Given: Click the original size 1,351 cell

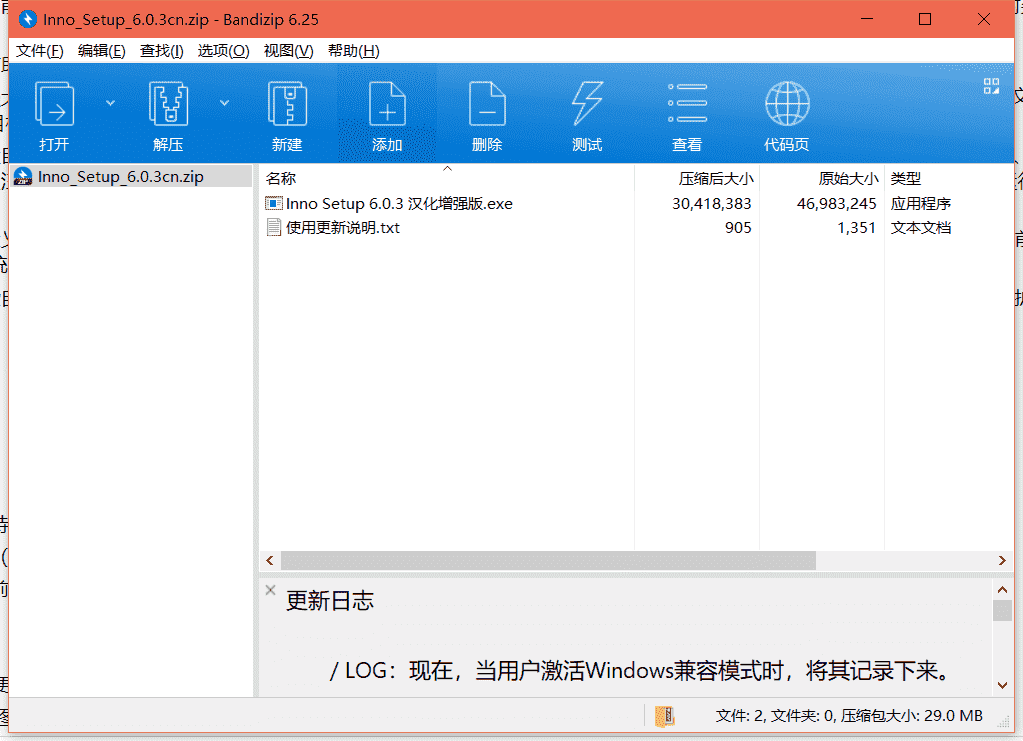Looking at the screenshot, I should 857,228.
